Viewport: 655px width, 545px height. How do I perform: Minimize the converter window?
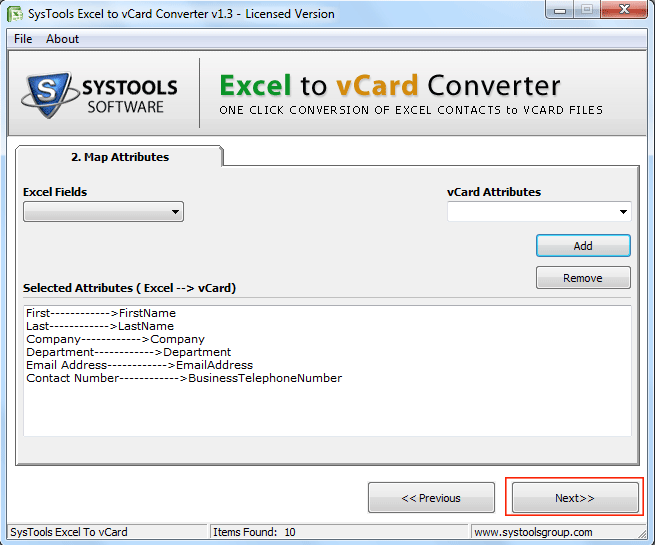560,10
